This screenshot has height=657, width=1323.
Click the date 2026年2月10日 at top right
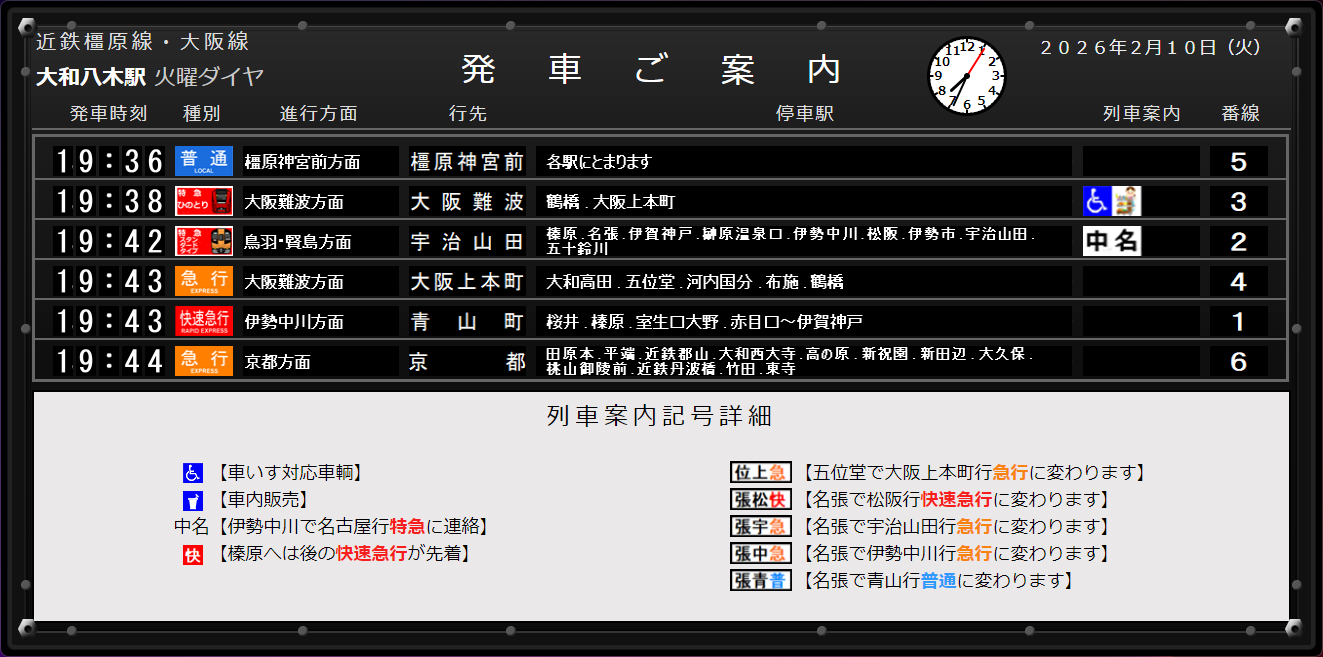point(1150,47)
